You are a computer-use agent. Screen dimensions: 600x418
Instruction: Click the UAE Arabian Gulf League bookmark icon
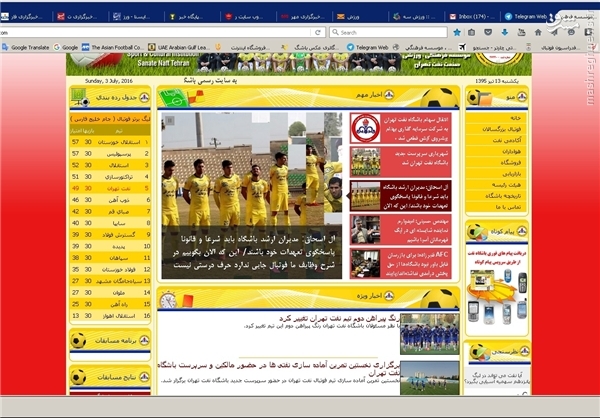click(x=152, y=47)
